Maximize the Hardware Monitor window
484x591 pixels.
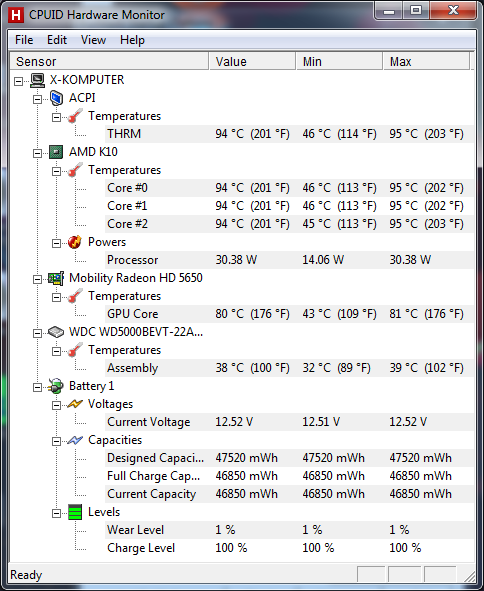tap(416, 11)
